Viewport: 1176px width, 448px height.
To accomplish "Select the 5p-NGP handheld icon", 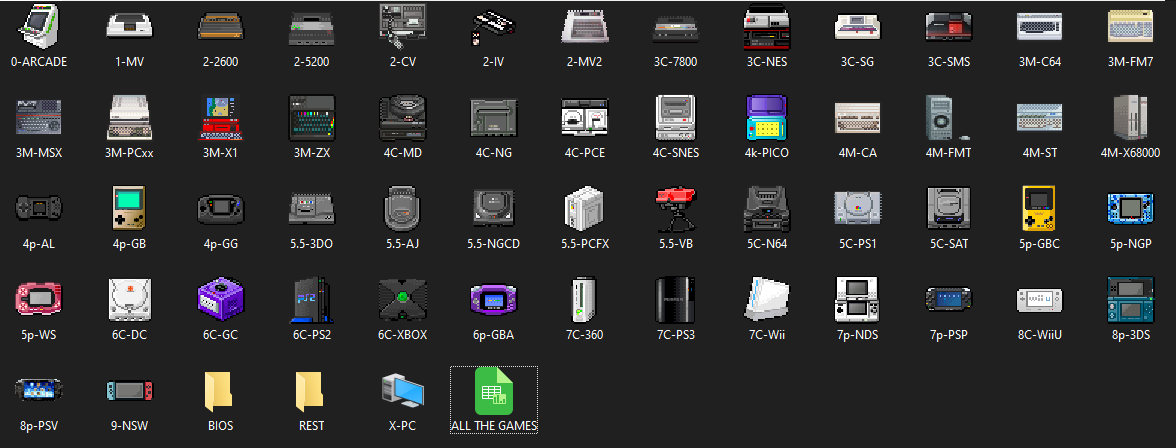I will (1130, 209).
